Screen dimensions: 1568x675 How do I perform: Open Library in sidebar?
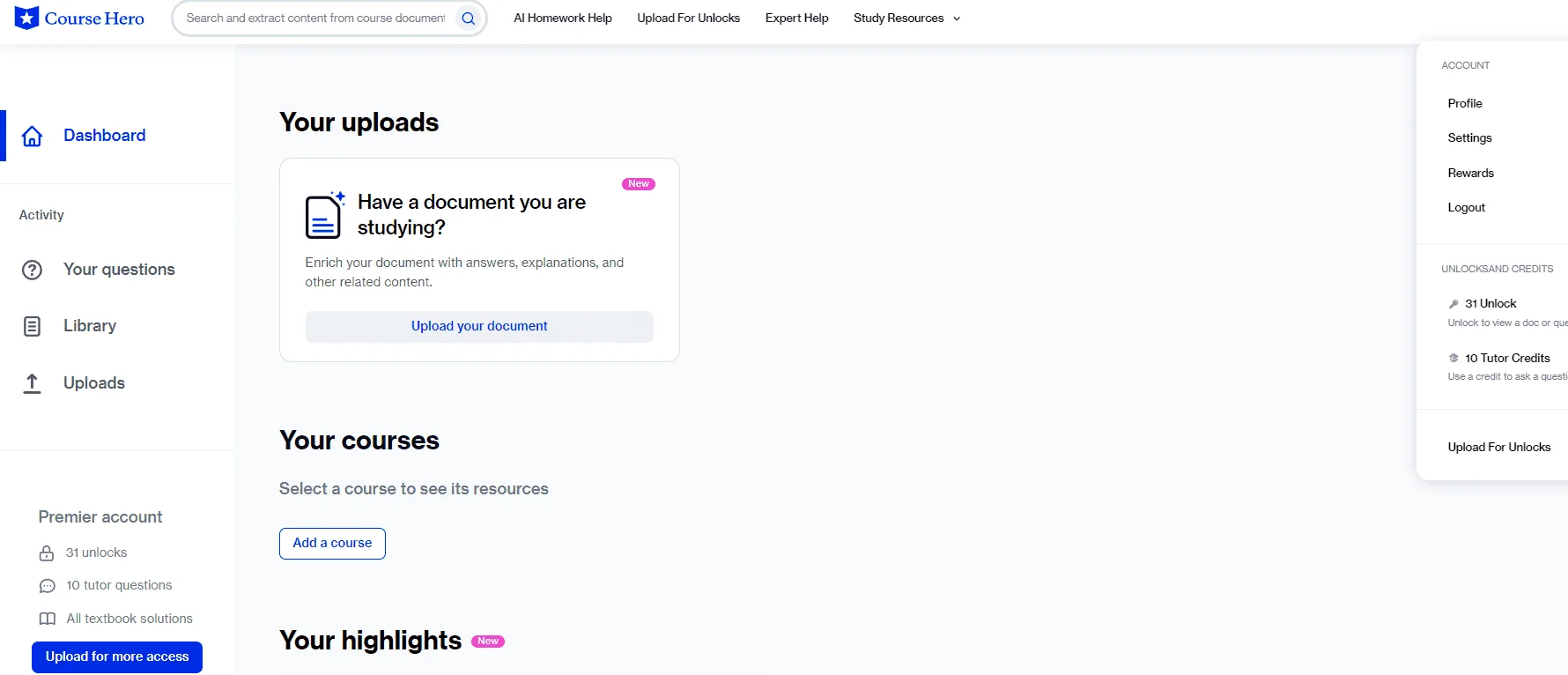coord(90,326)
